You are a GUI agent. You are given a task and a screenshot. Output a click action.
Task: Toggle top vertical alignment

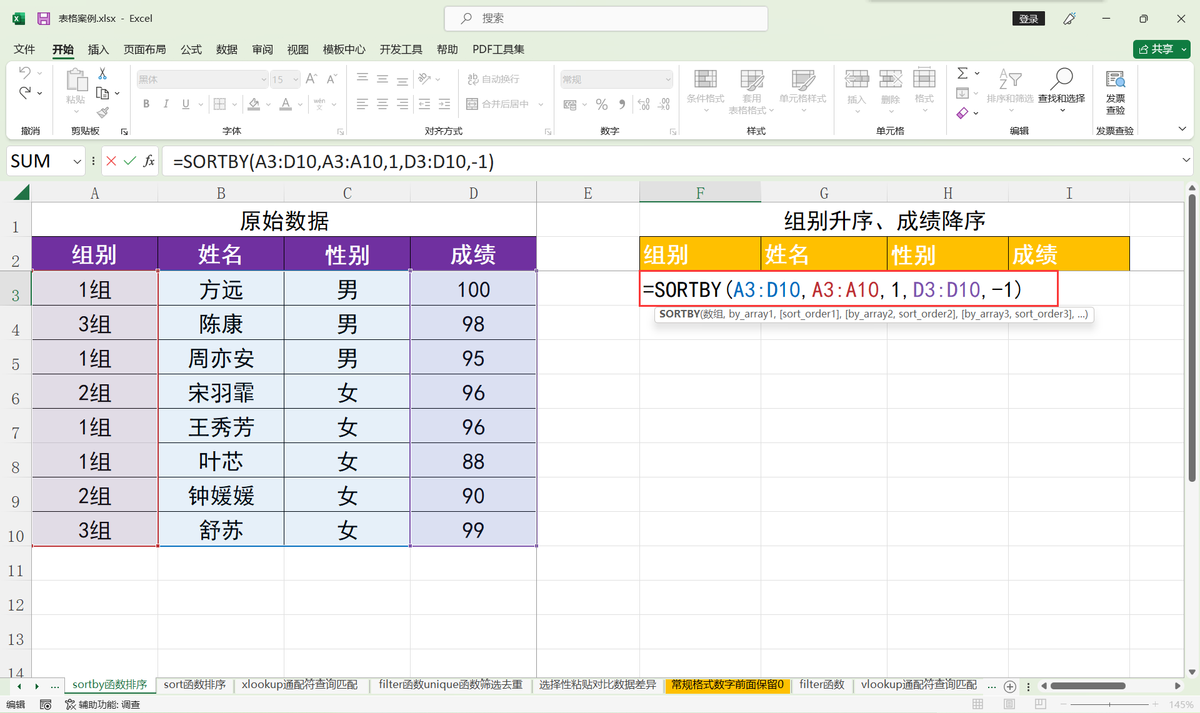363,79
